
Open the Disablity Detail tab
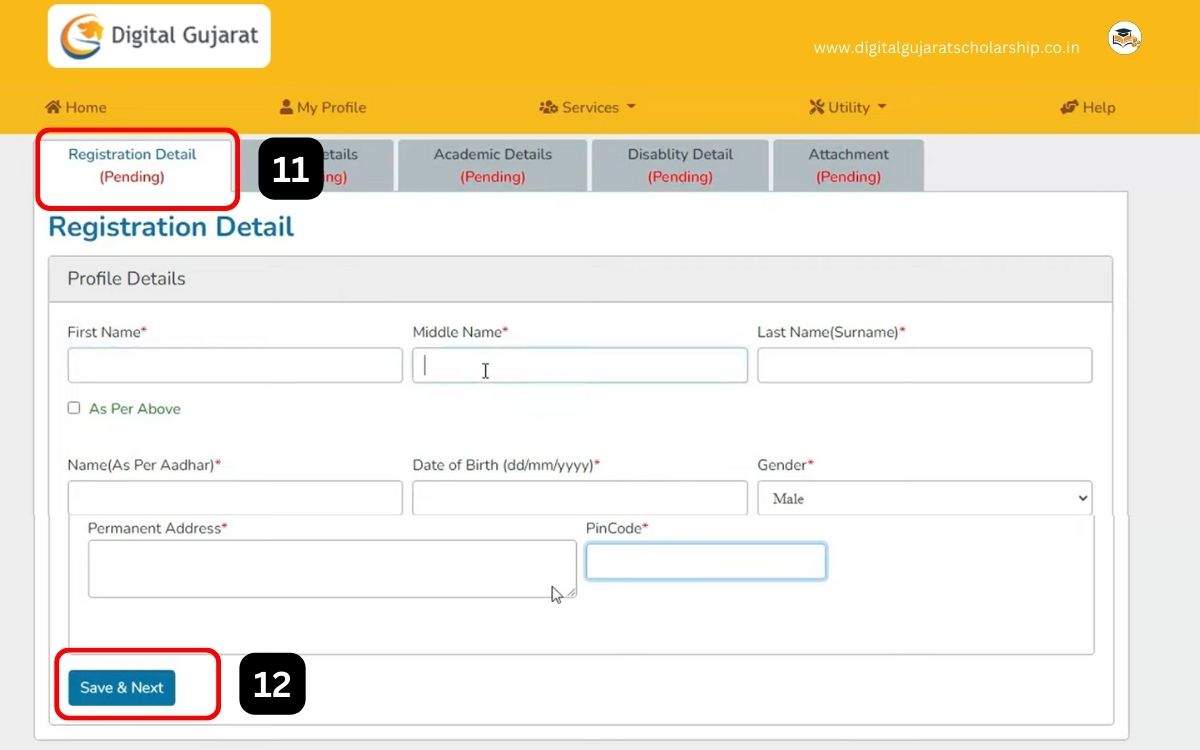click(680, 164)
